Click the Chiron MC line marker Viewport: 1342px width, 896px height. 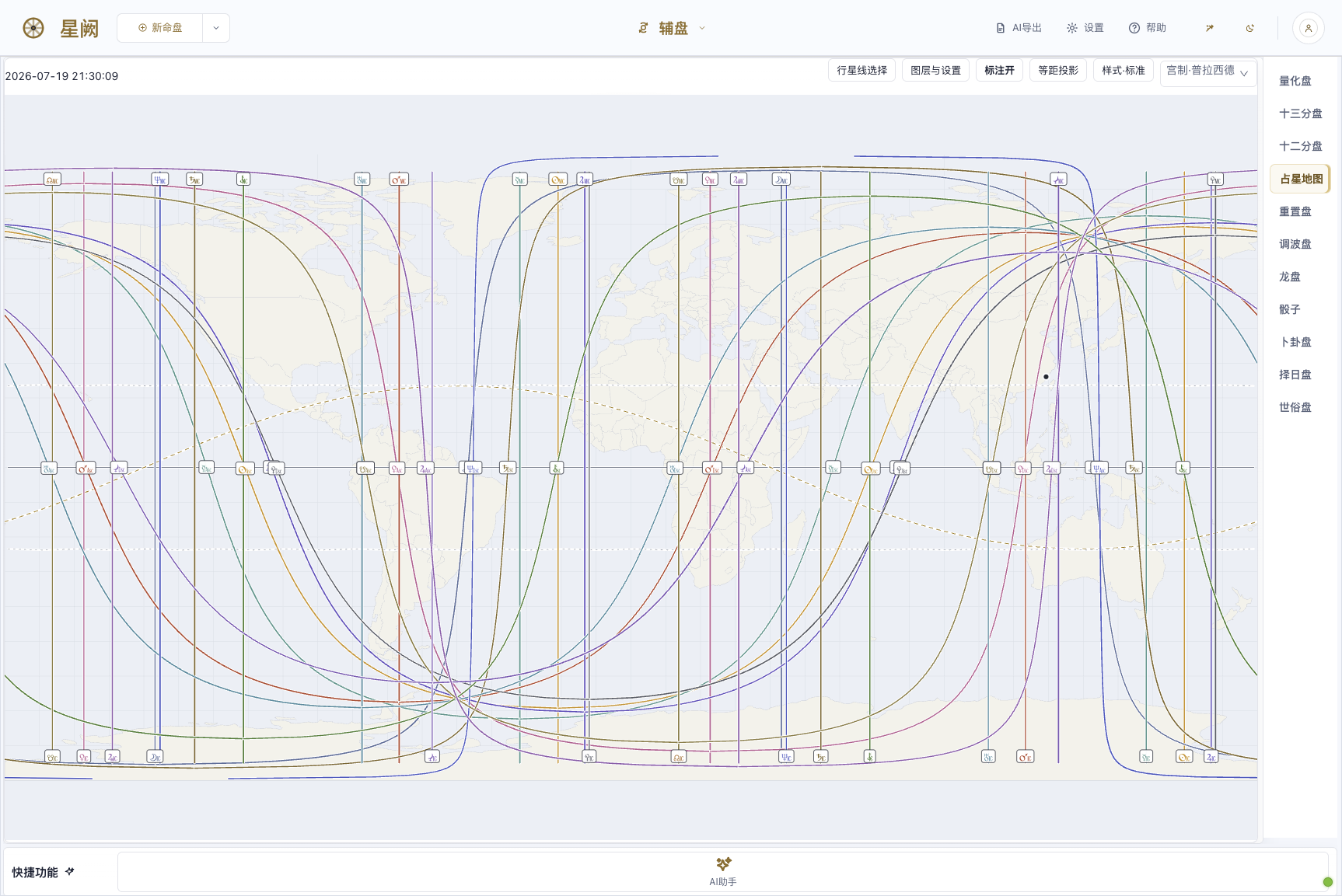click(243, 180)
